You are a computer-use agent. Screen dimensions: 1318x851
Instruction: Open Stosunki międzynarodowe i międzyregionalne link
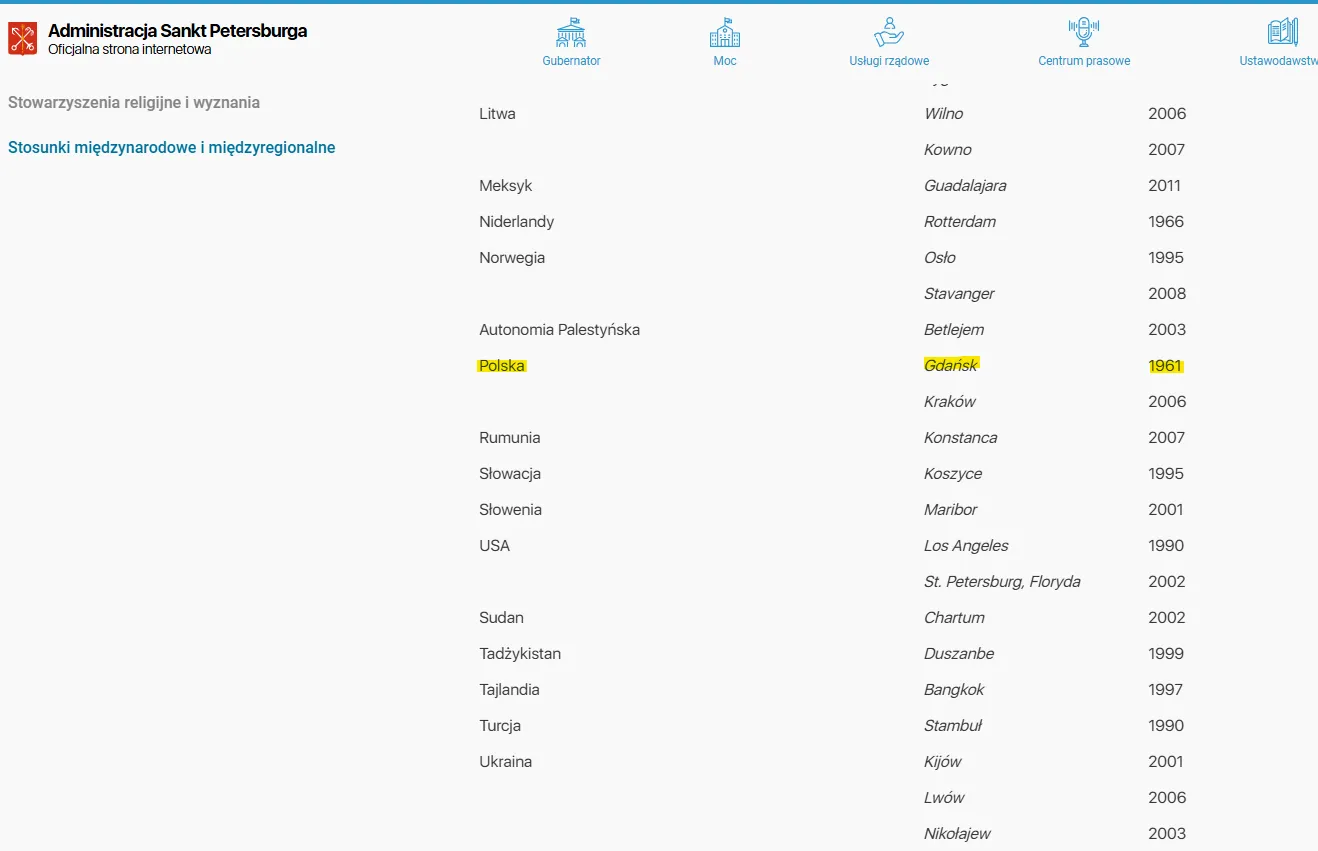pyautogui.click(x=172, y=147)
